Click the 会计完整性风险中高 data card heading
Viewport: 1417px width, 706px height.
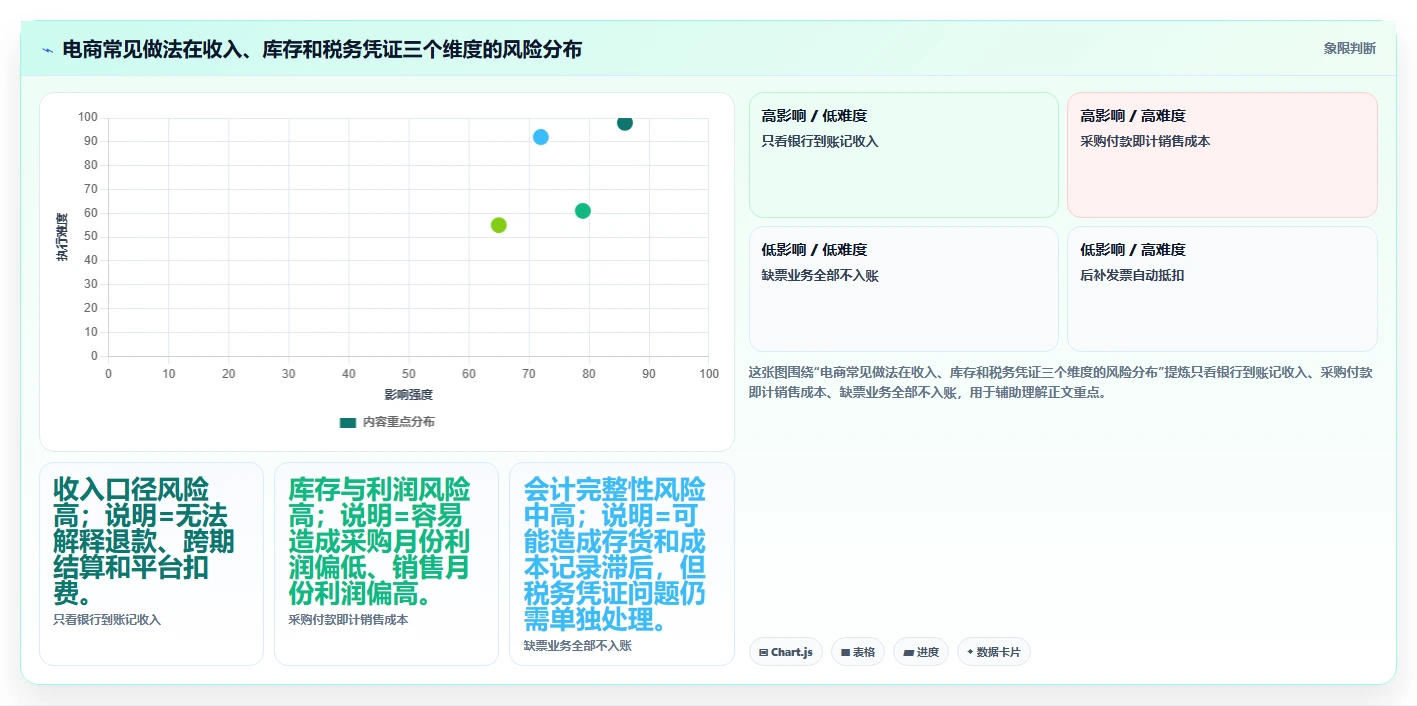(615, 555)
